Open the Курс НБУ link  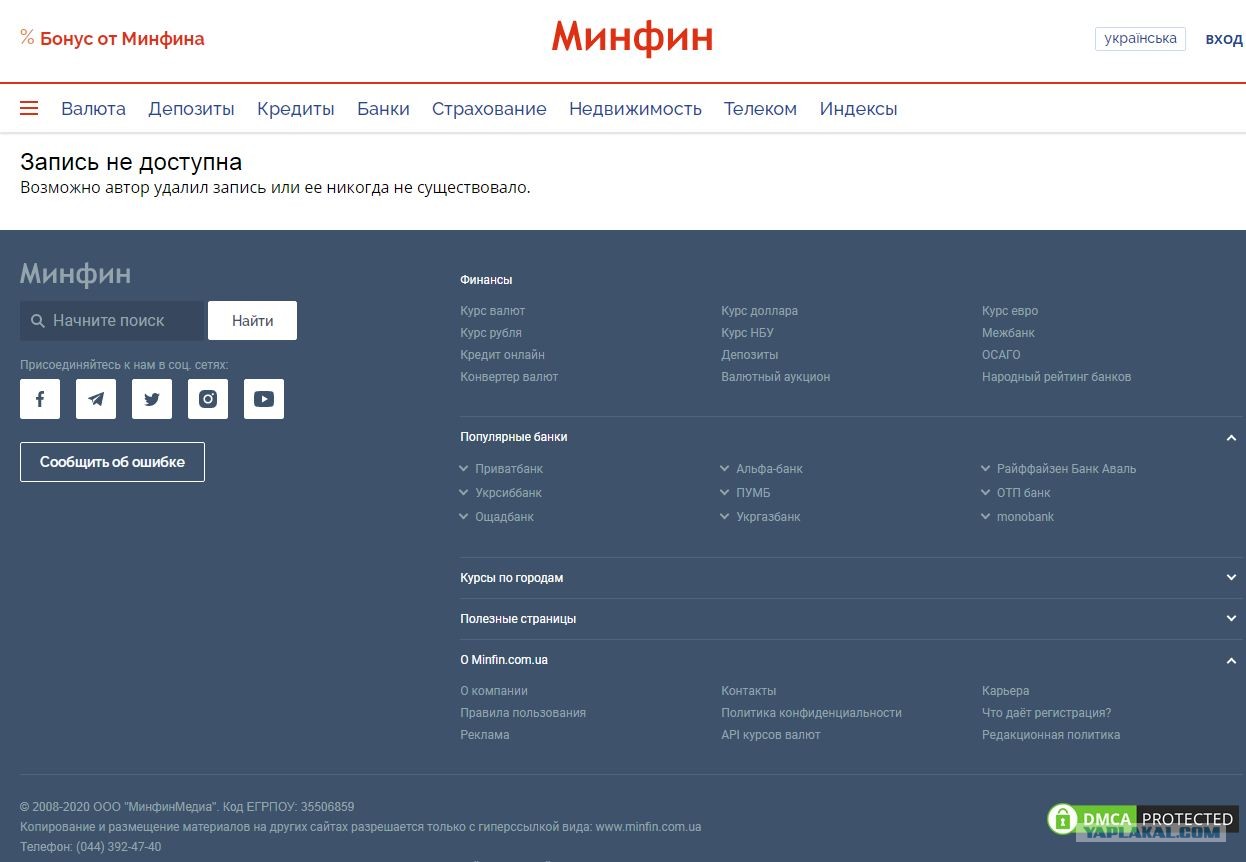coord(747,333)
